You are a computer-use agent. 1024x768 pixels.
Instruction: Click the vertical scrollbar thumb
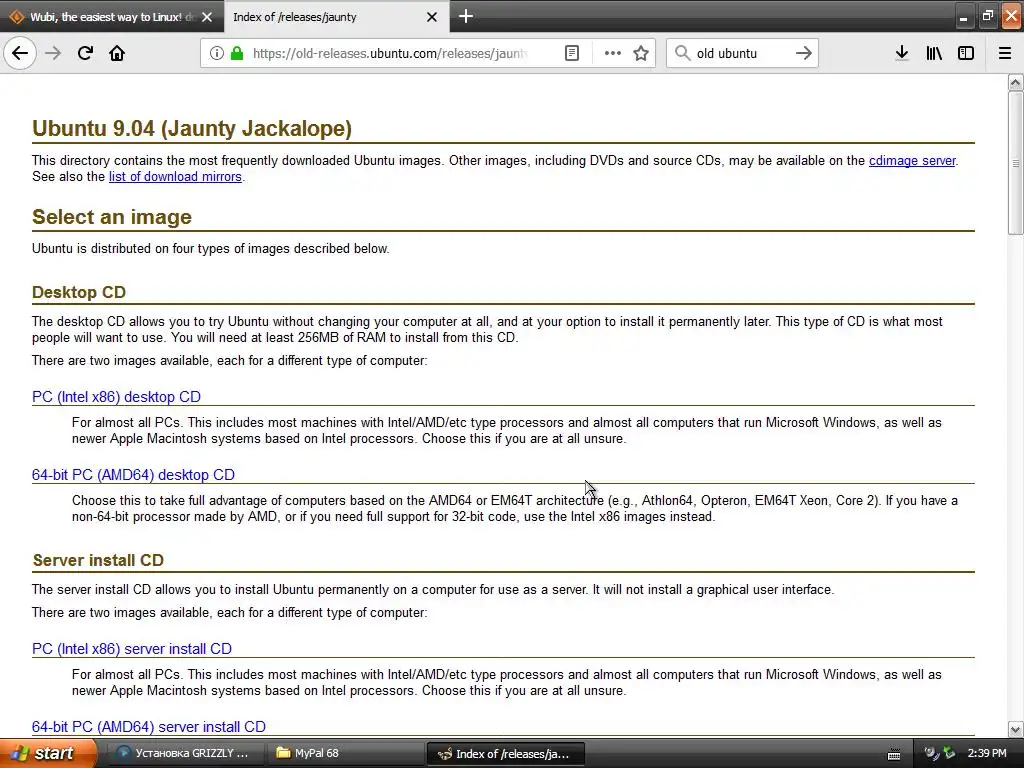click(x=1016, y=163)
